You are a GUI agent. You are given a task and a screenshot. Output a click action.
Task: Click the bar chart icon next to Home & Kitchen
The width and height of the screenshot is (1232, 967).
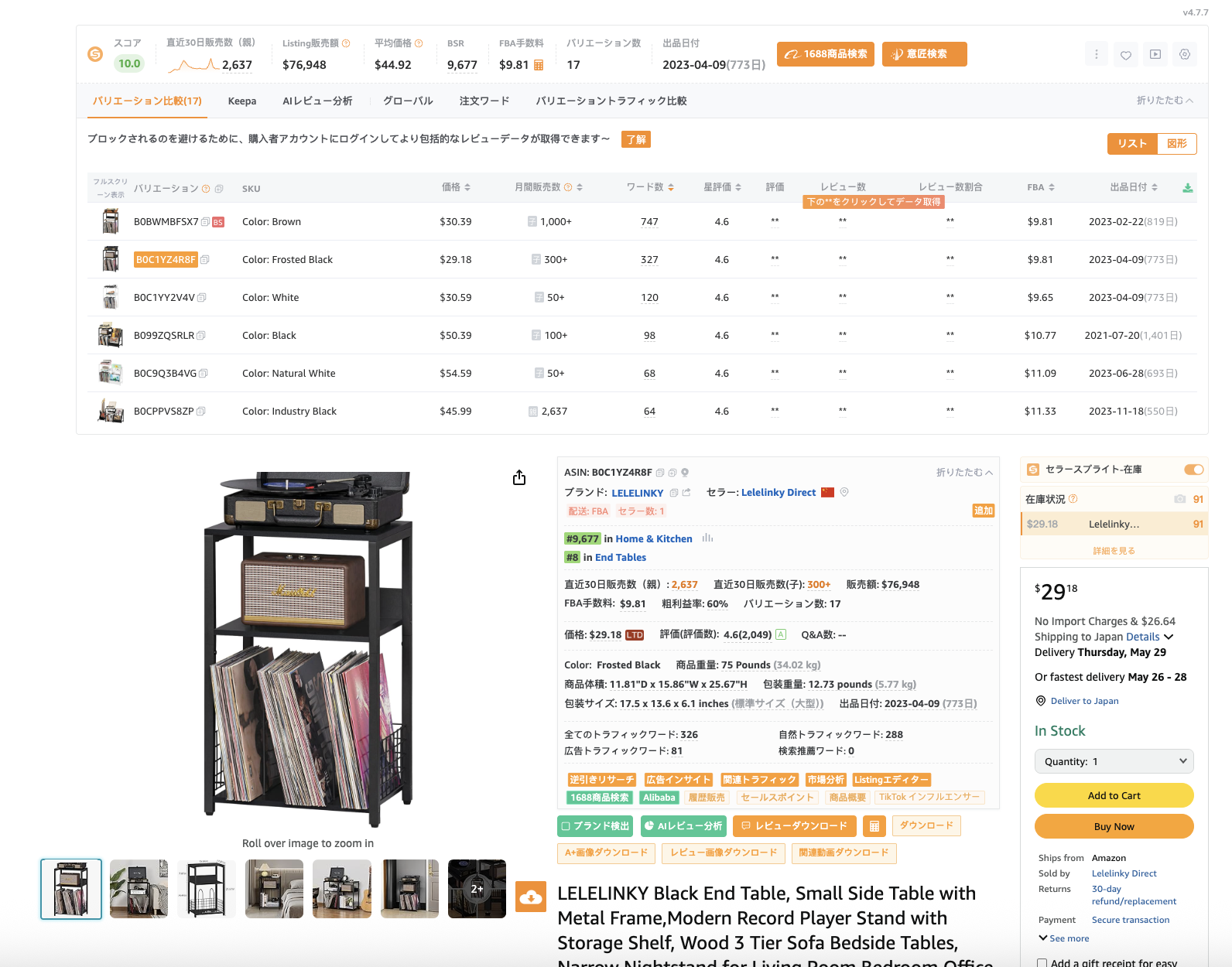[x=707, y=538]
